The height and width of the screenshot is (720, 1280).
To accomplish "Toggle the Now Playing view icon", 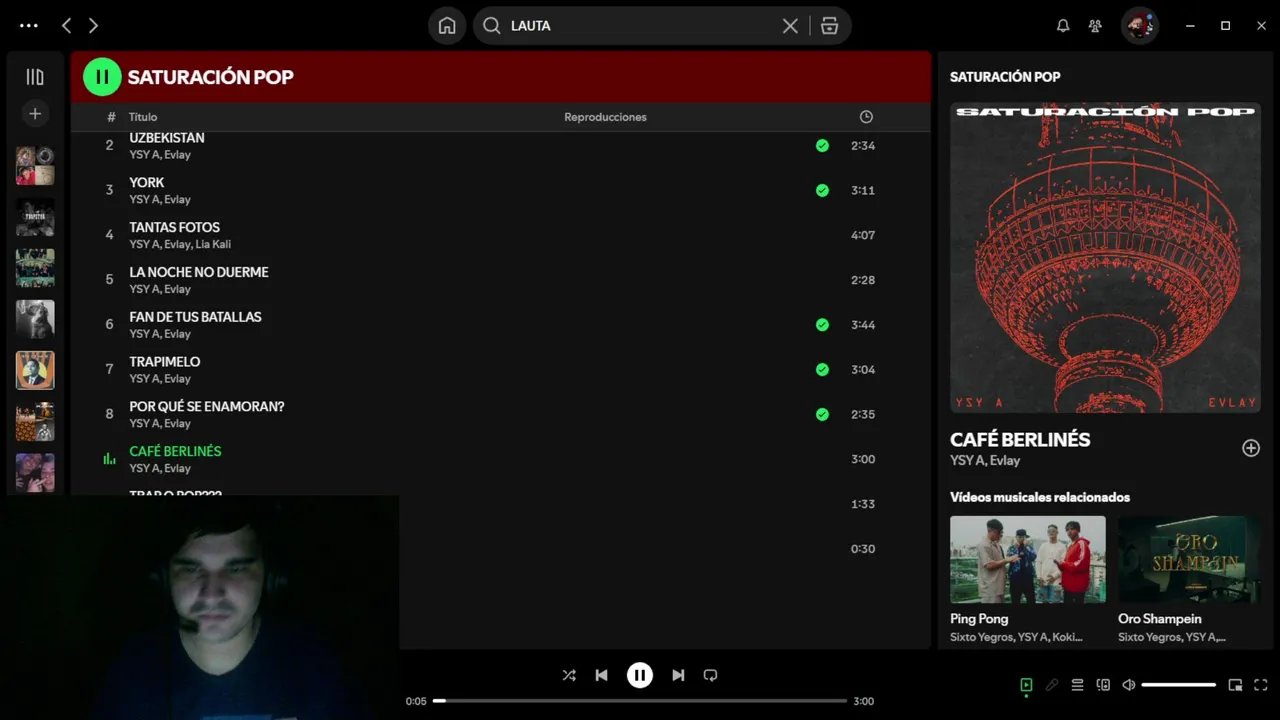I will coord(1026,685).
